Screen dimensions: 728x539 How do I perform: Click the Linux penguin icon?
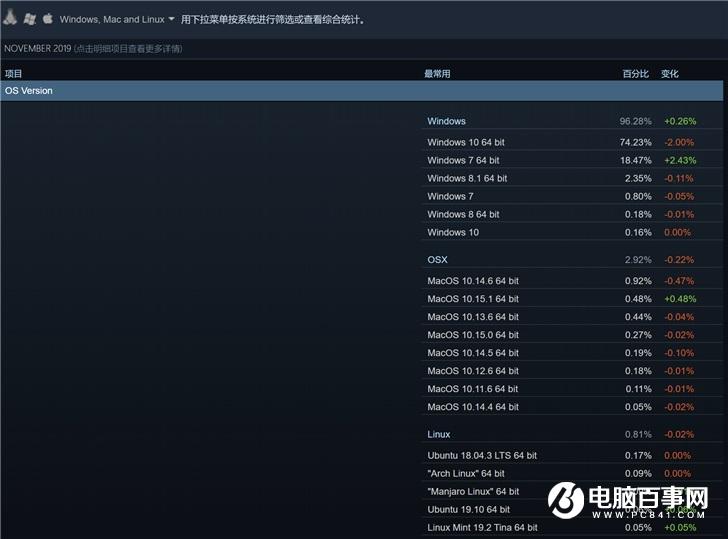click(x=10, y=18)
